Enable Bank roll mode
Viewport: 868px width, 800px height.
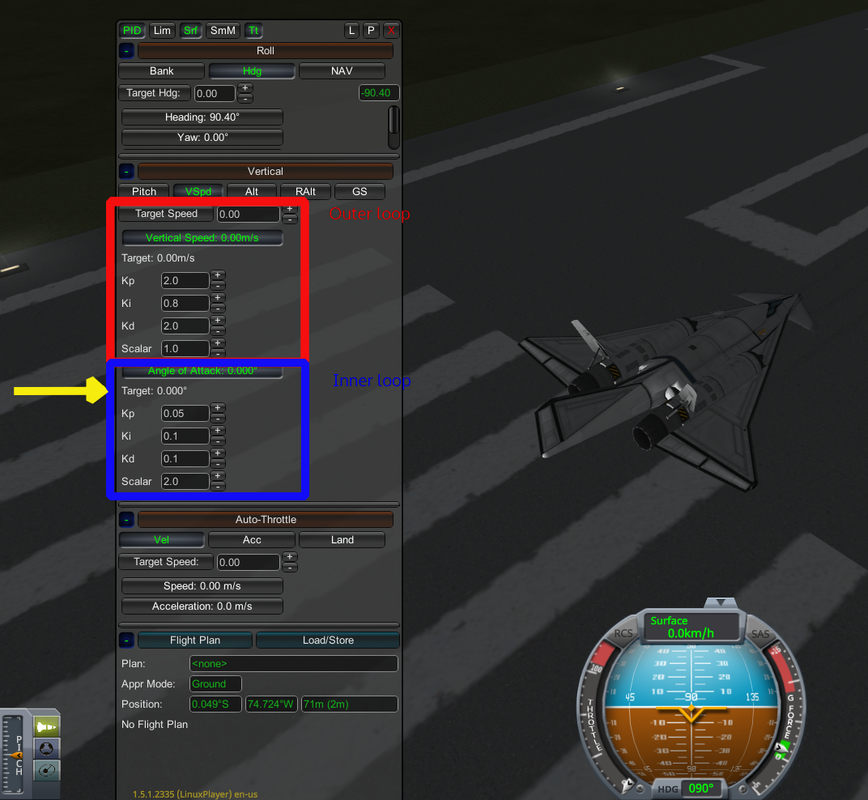162,71
